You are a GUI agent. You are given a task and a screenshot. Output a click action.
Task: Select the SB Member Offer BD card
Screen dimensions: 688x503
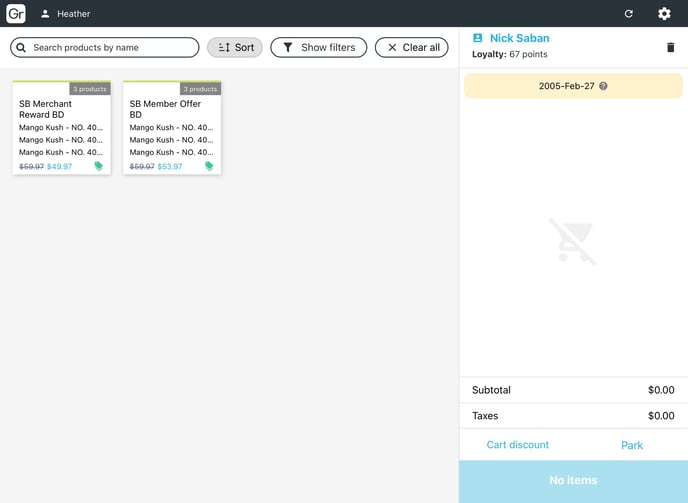coord(171,128)
